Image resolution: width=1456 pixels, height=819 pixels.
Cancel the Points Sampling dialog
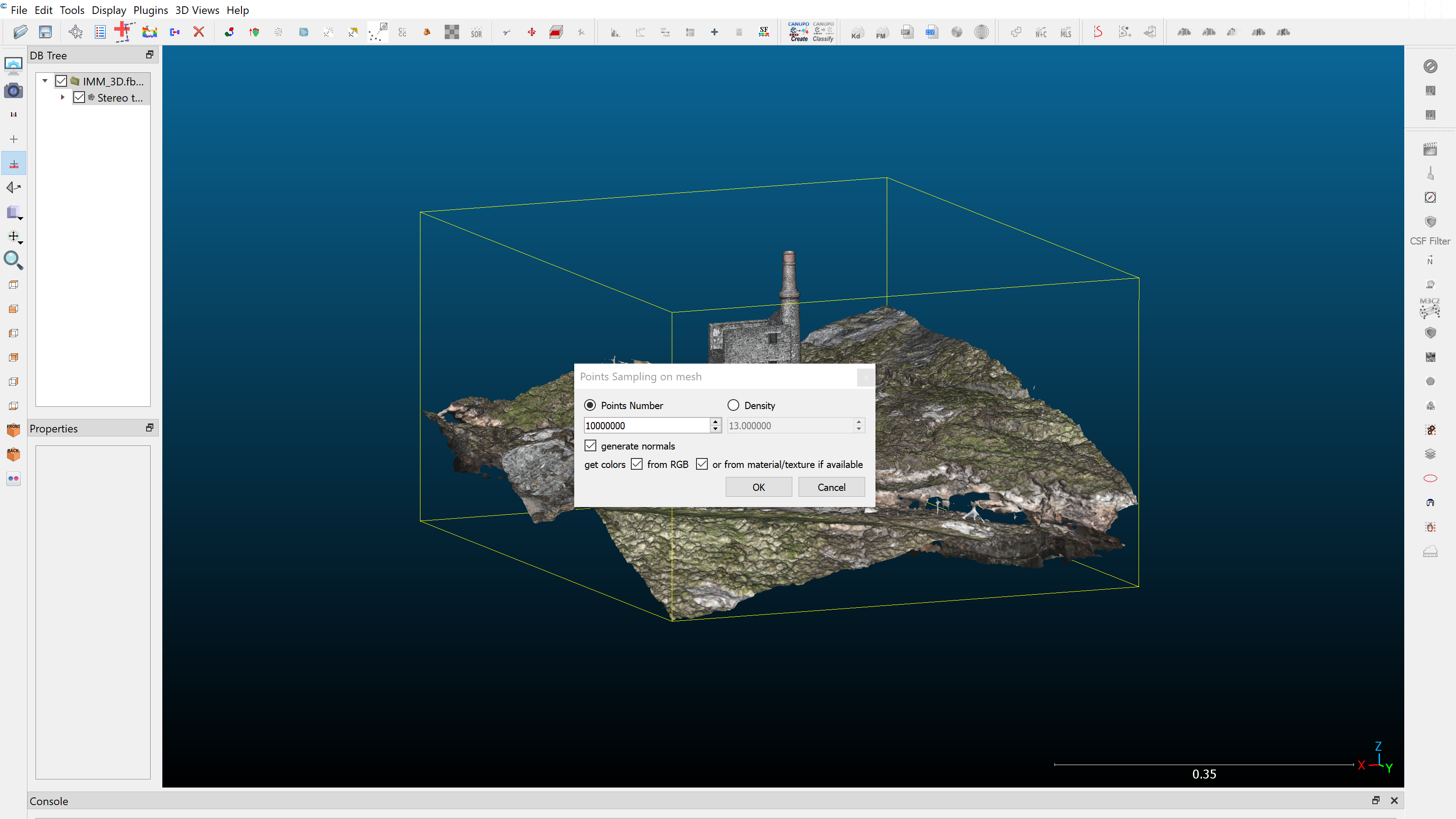pos(831,487)
